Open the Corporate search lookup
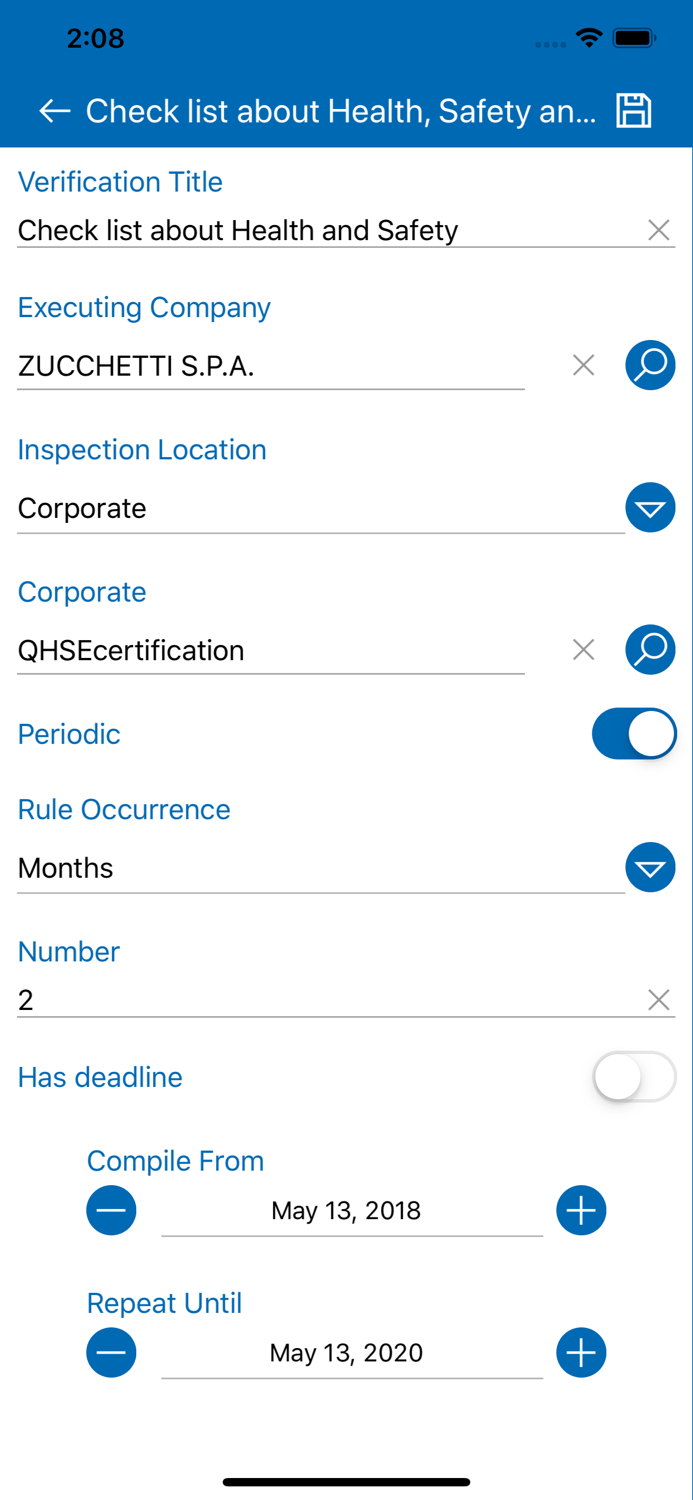This screenshot has height=1500, width=693. [650, 649]
